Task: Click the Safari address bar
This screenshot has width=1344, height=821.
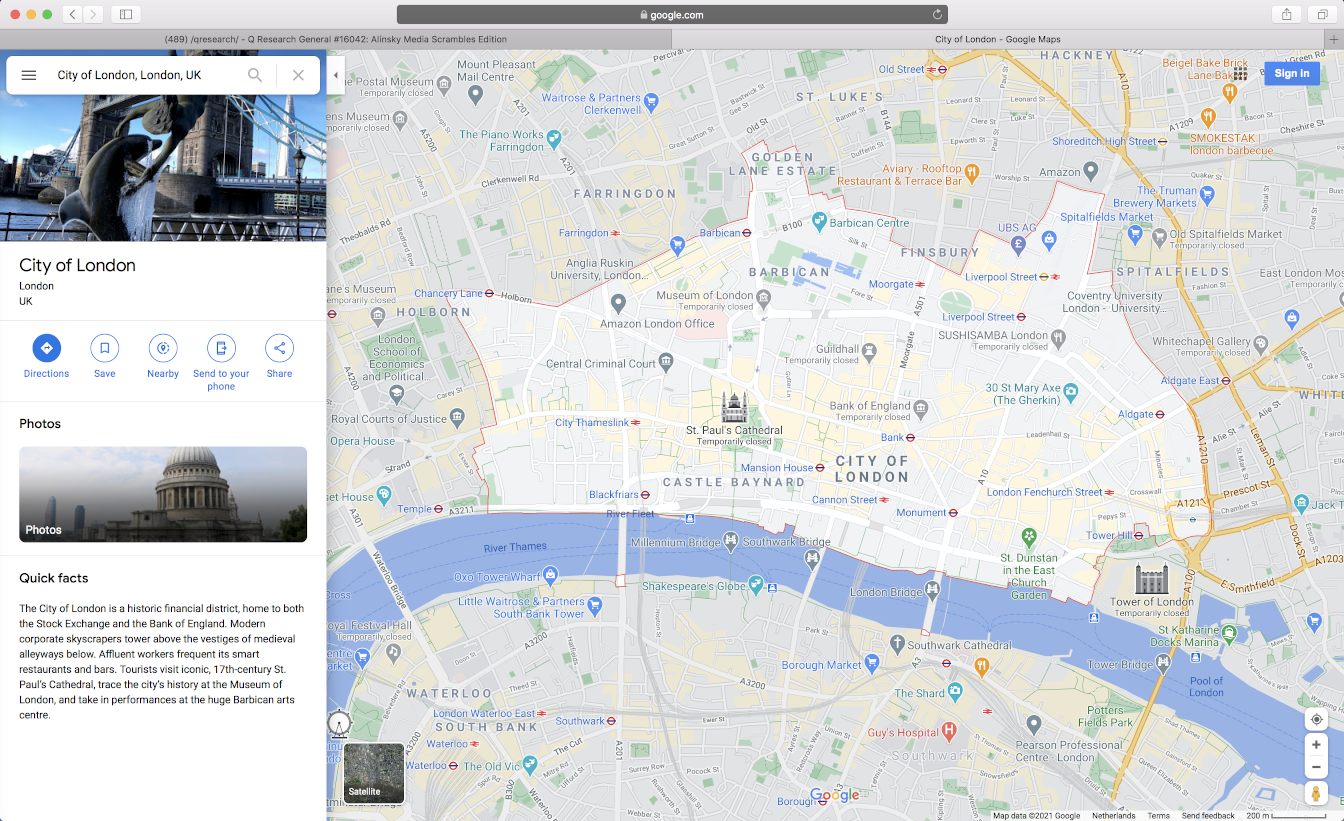Action: 672,14
